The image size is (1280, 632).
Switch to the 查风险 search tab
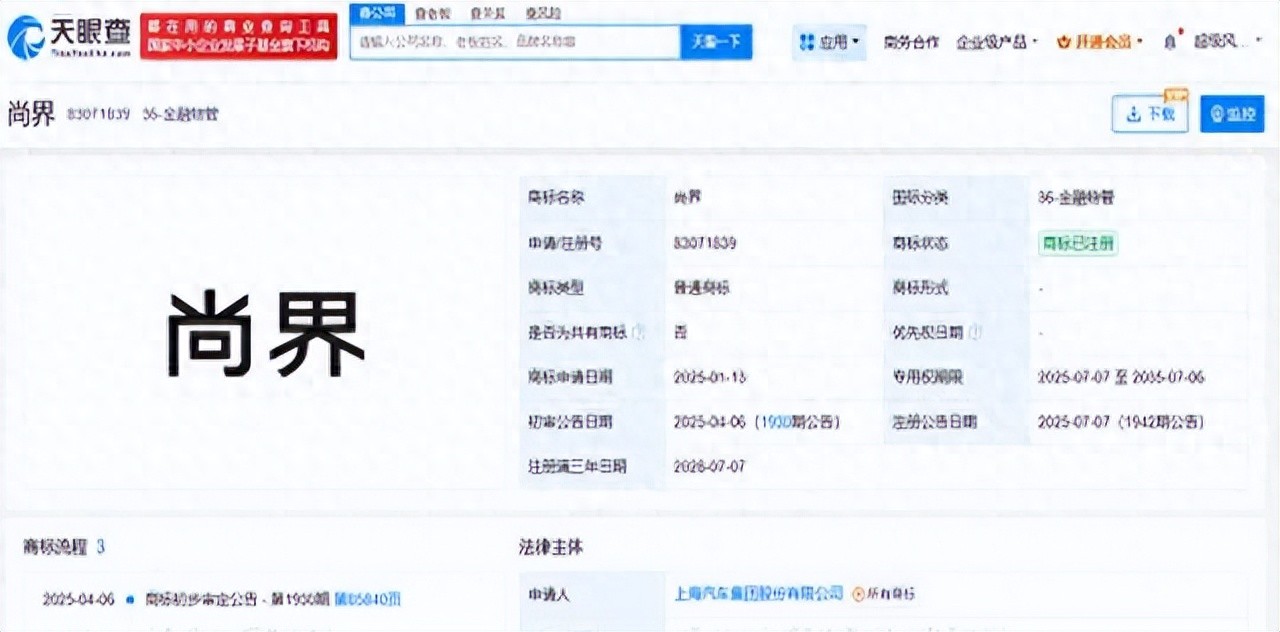coord(543,14)
